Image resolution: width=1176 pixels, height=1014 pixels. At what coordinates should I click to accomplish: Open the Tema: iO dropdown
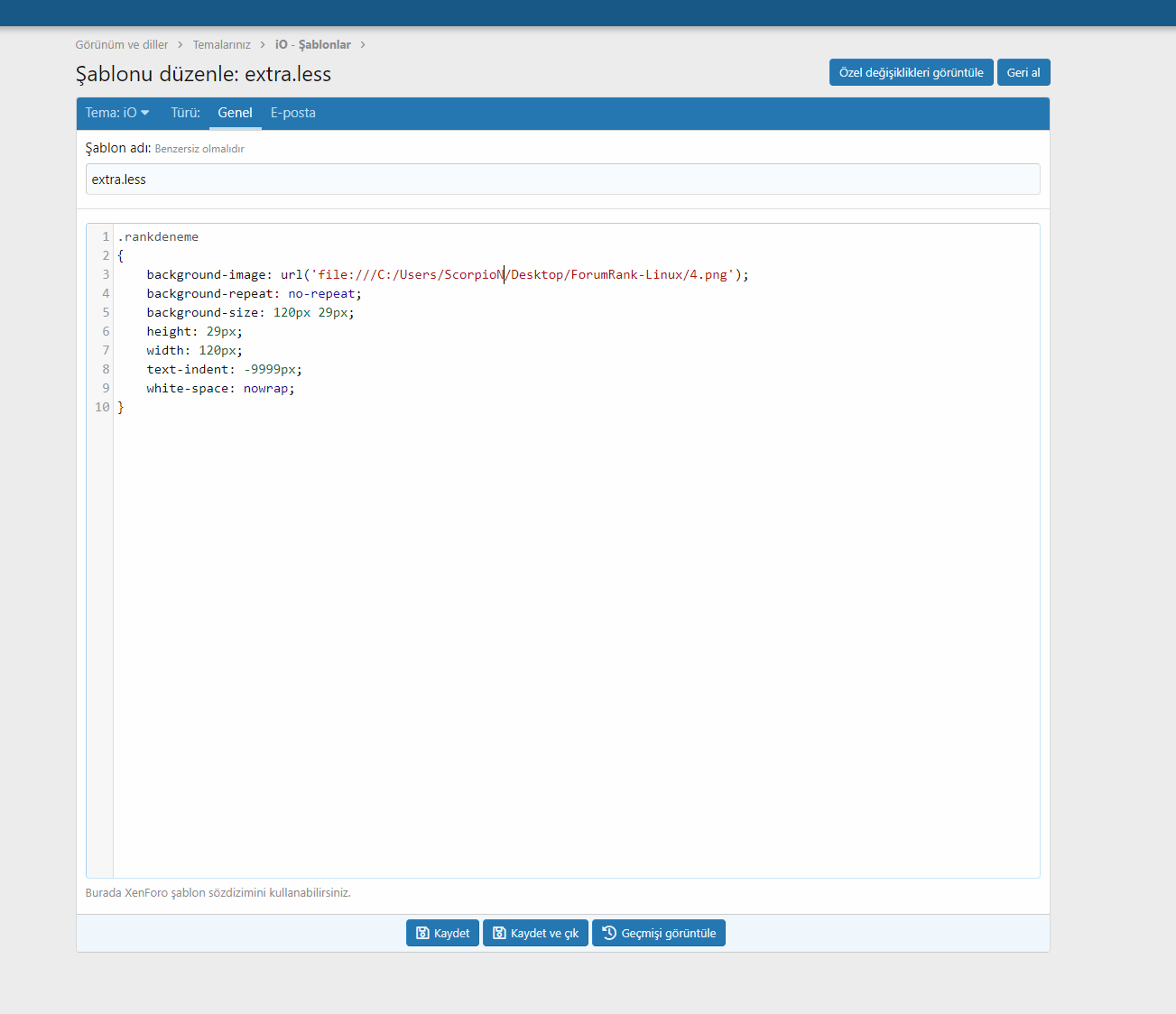pos(117,113)
